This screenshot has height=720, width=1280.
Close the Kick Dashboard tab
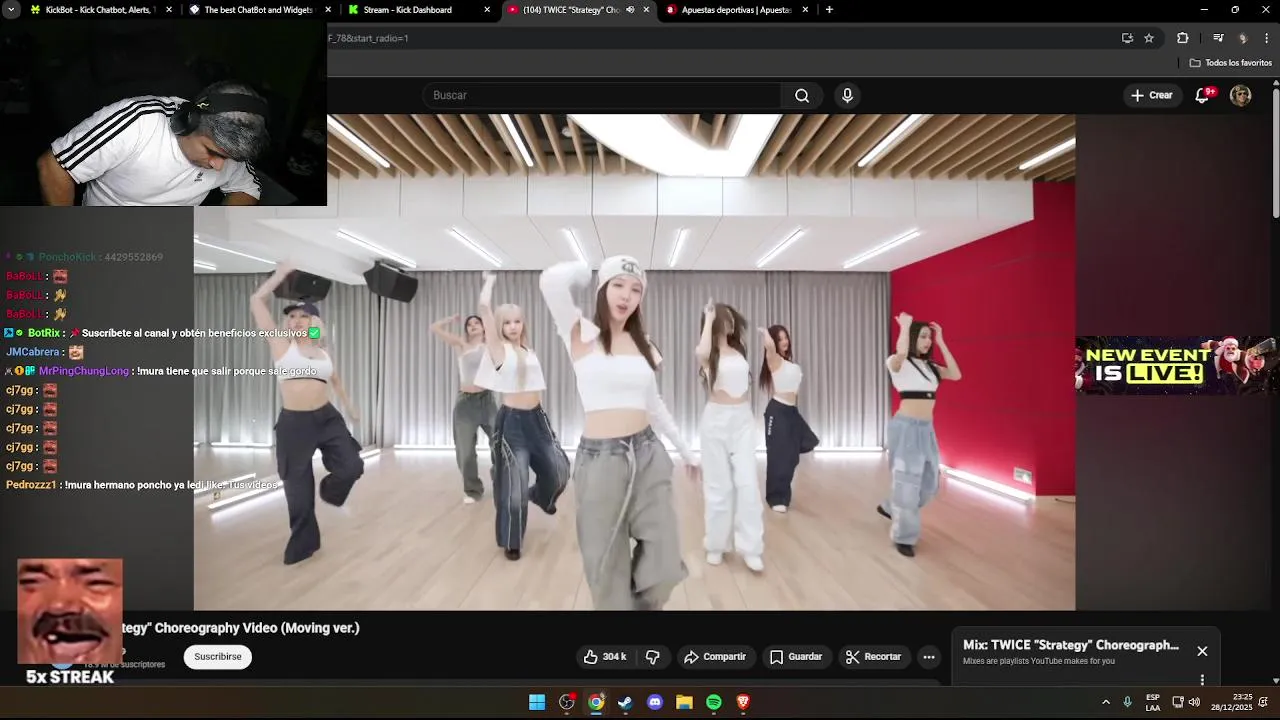[487, 10]
